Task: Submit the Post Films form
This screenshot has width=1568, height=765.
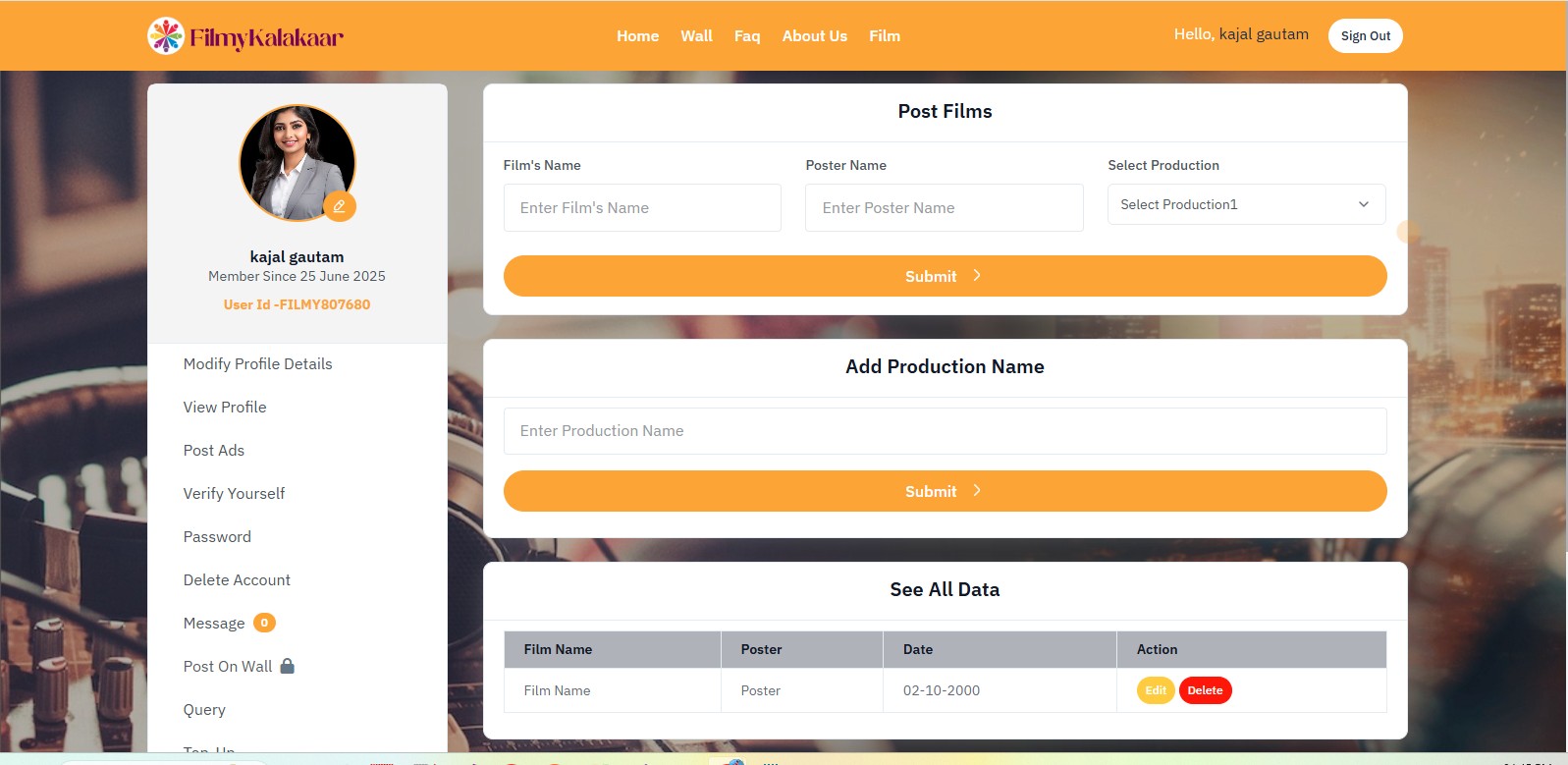Action: [x=945, y=276]
